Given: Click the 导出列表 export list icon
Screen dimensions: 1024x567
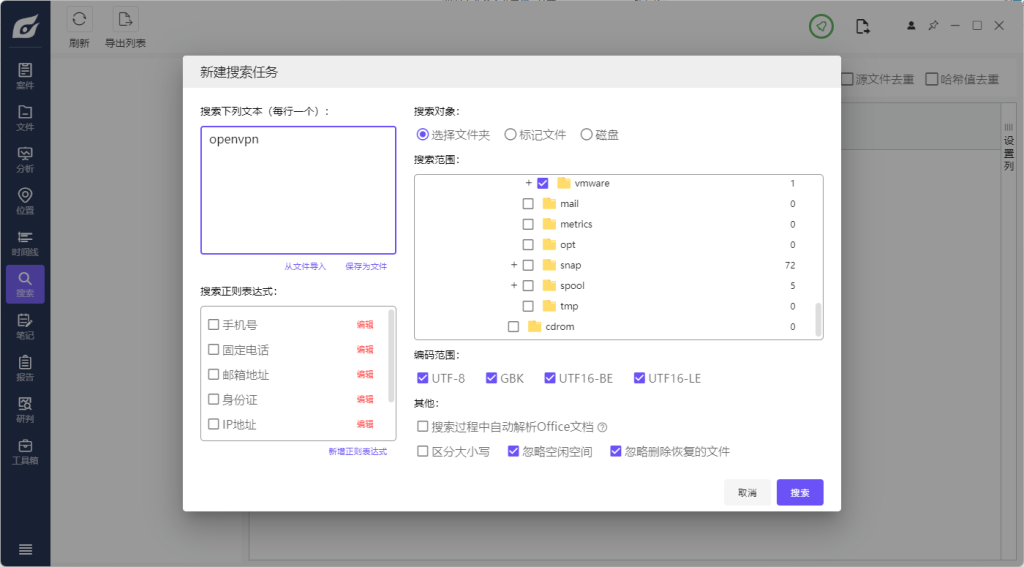Looking at the screenshot, I should [125, 20].
